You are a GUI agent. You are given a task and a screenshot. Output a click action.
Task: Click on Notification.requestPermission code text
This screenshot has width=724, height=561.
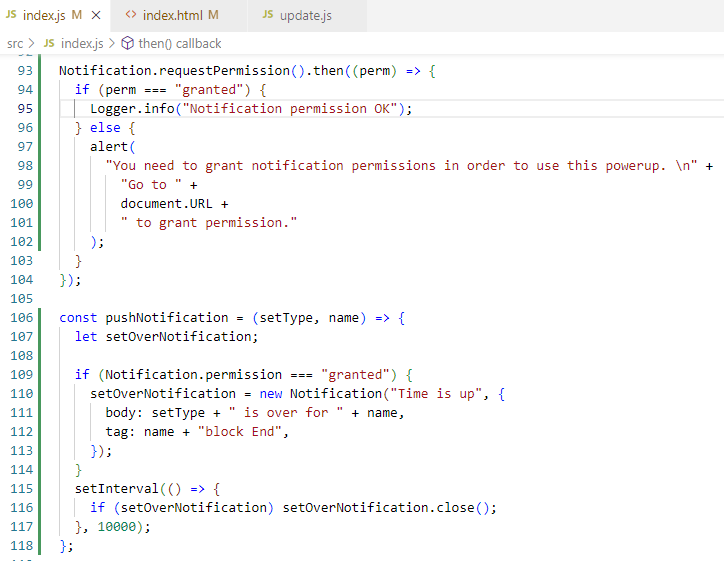coord(174,71)
